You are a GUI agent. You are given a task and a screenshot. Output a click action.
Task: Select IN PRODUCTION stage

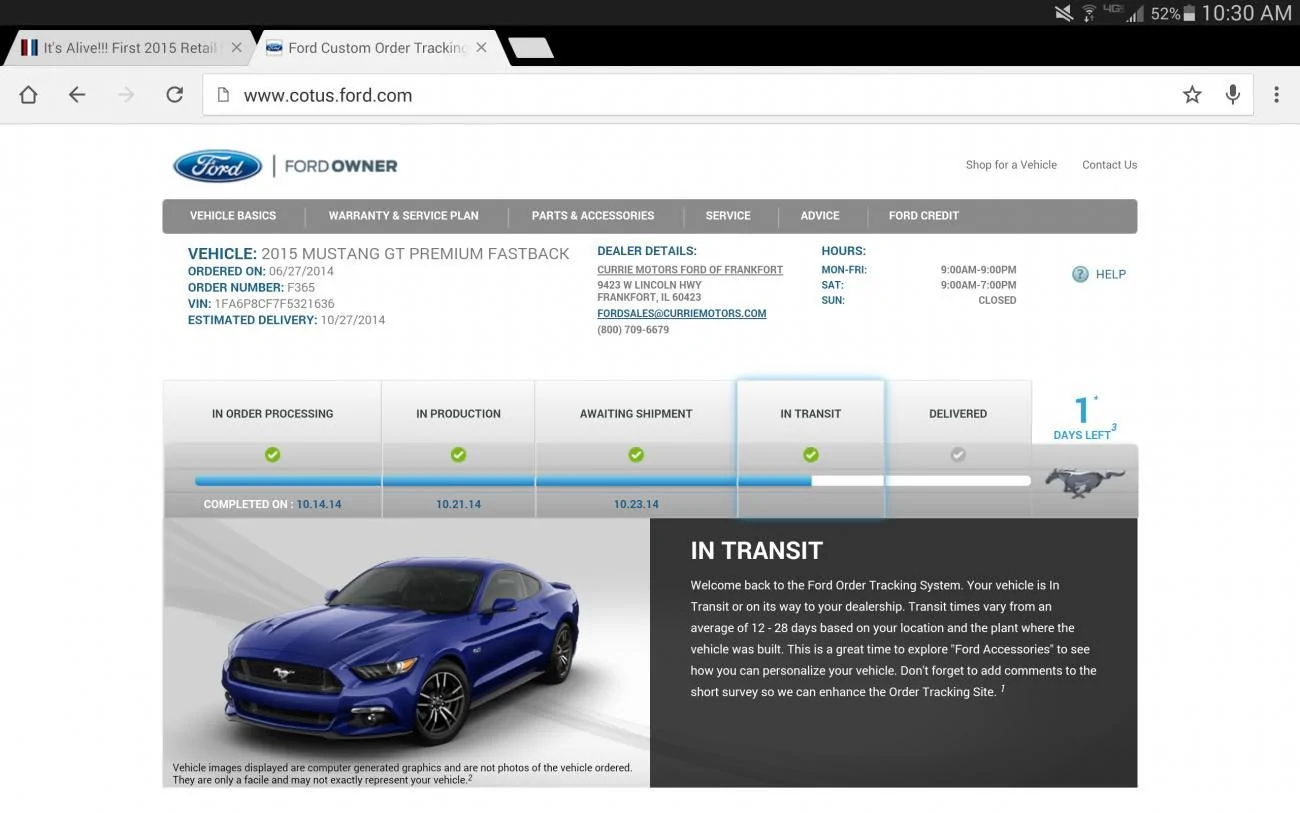tap(458, 413)
